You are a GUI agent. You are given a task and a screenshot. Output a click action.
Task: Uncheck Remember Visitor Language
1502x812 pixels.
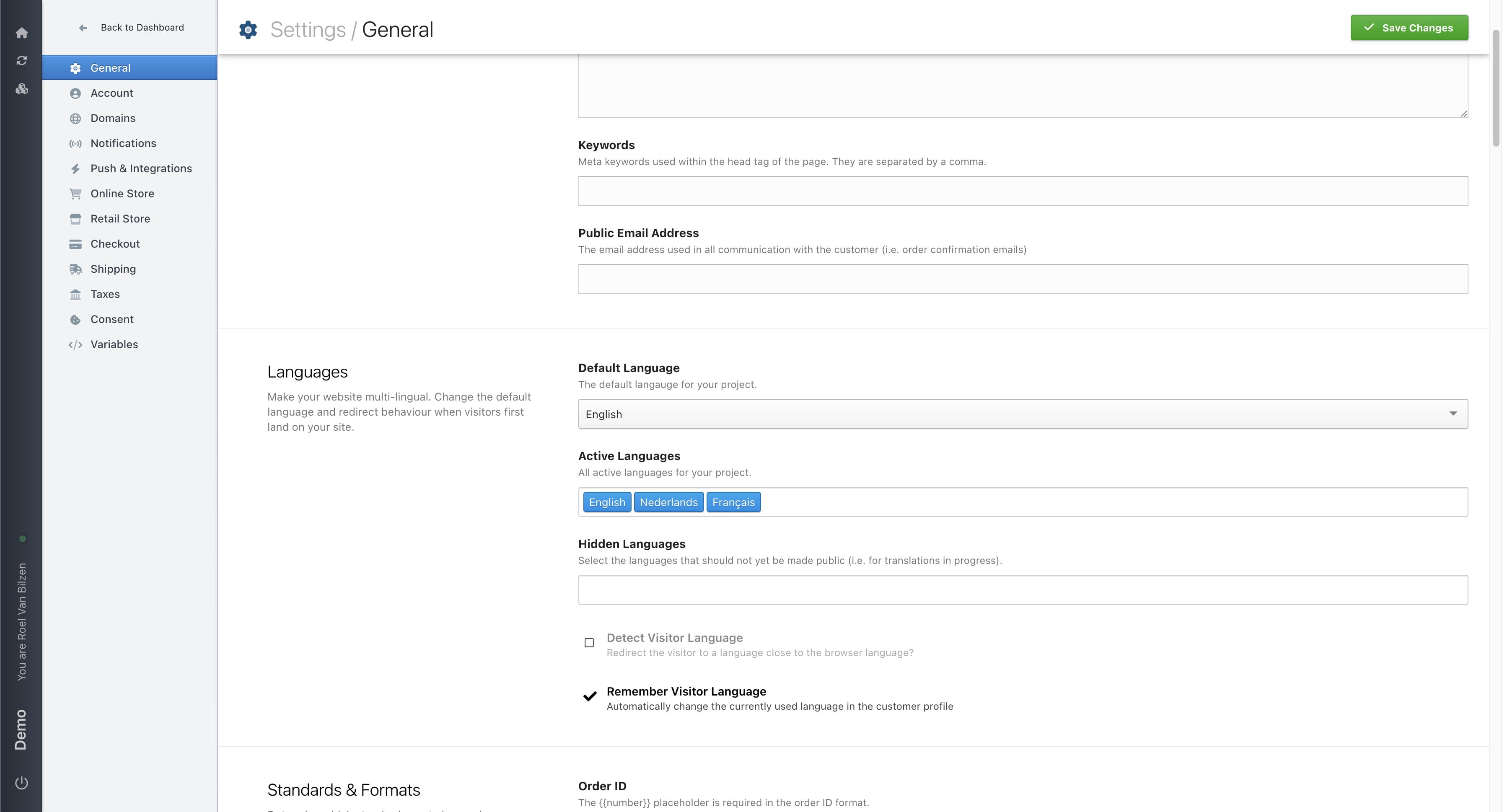[x=590, y=696]
